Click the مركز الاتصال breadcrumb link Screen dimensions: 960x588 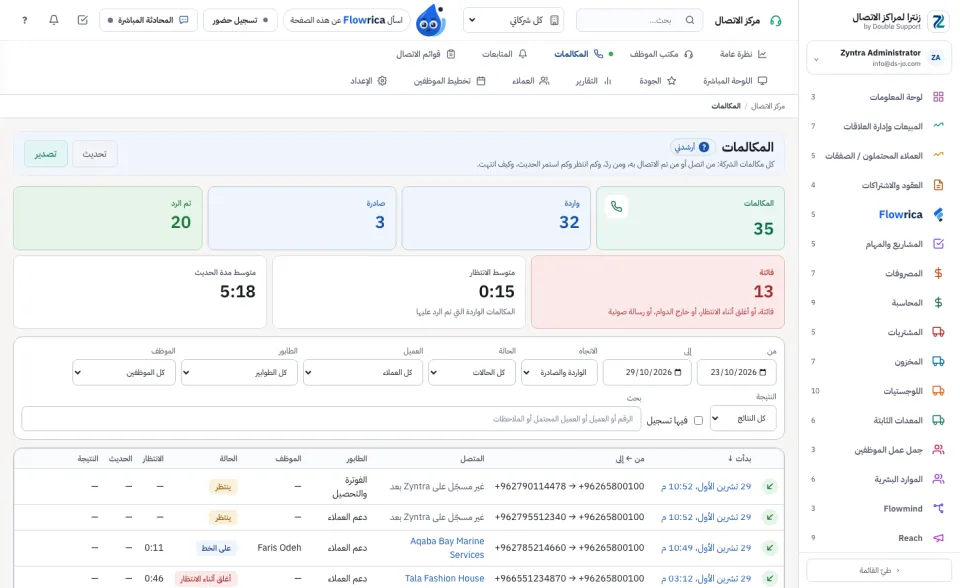point(768,106)
